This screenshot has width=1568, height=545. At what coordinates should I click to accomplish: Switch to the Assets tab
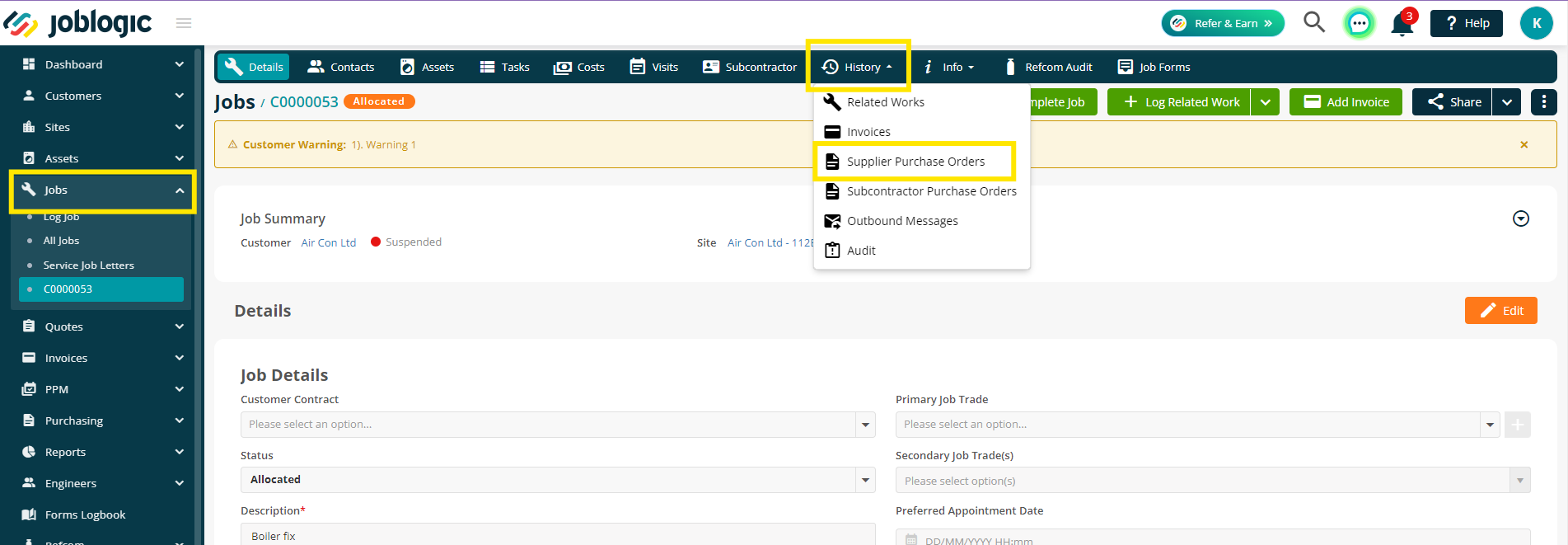427,67
